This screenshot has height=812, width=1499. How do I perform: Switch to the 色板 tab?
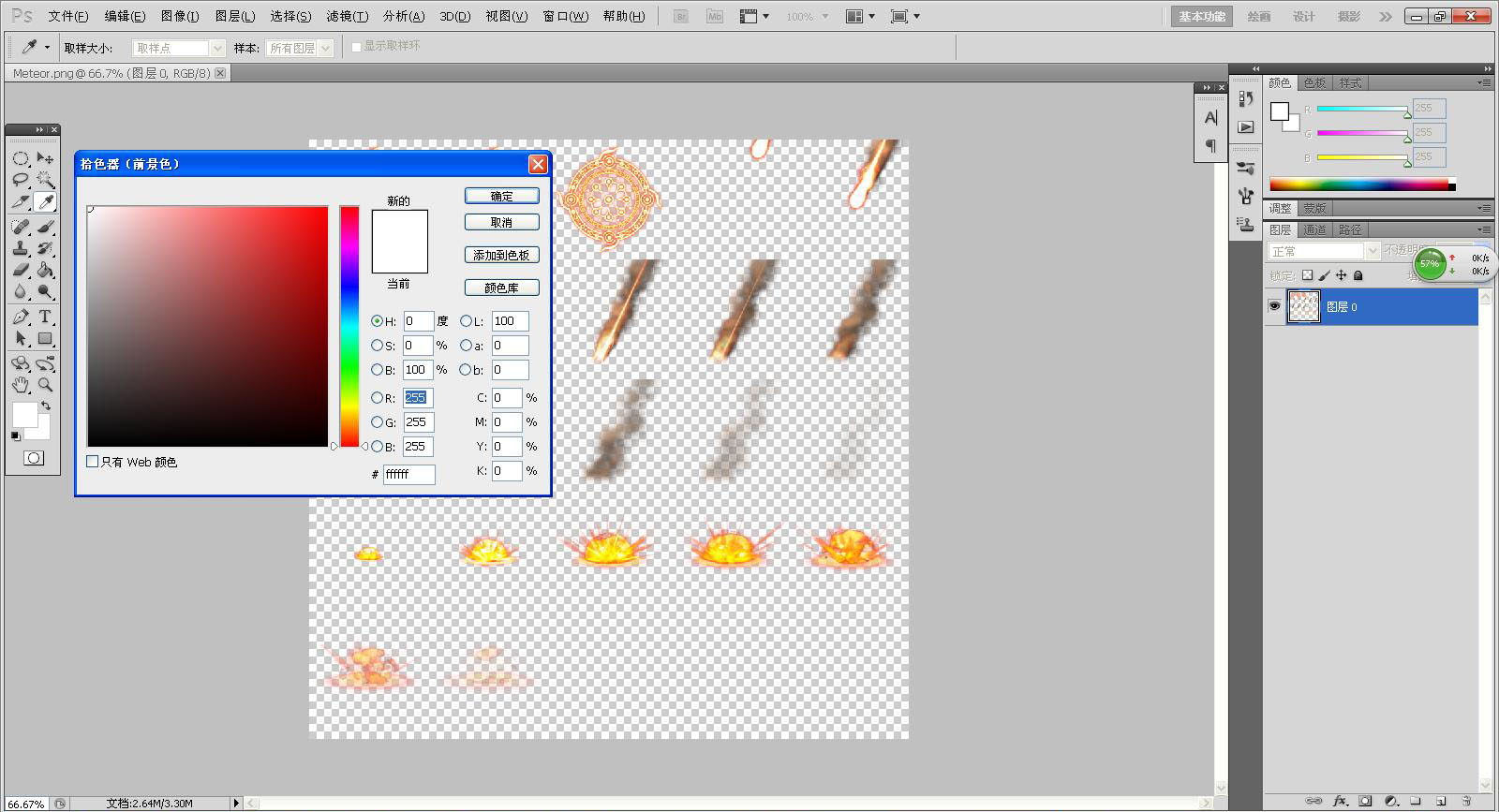pyautogui.click(x=1314, y=83)
